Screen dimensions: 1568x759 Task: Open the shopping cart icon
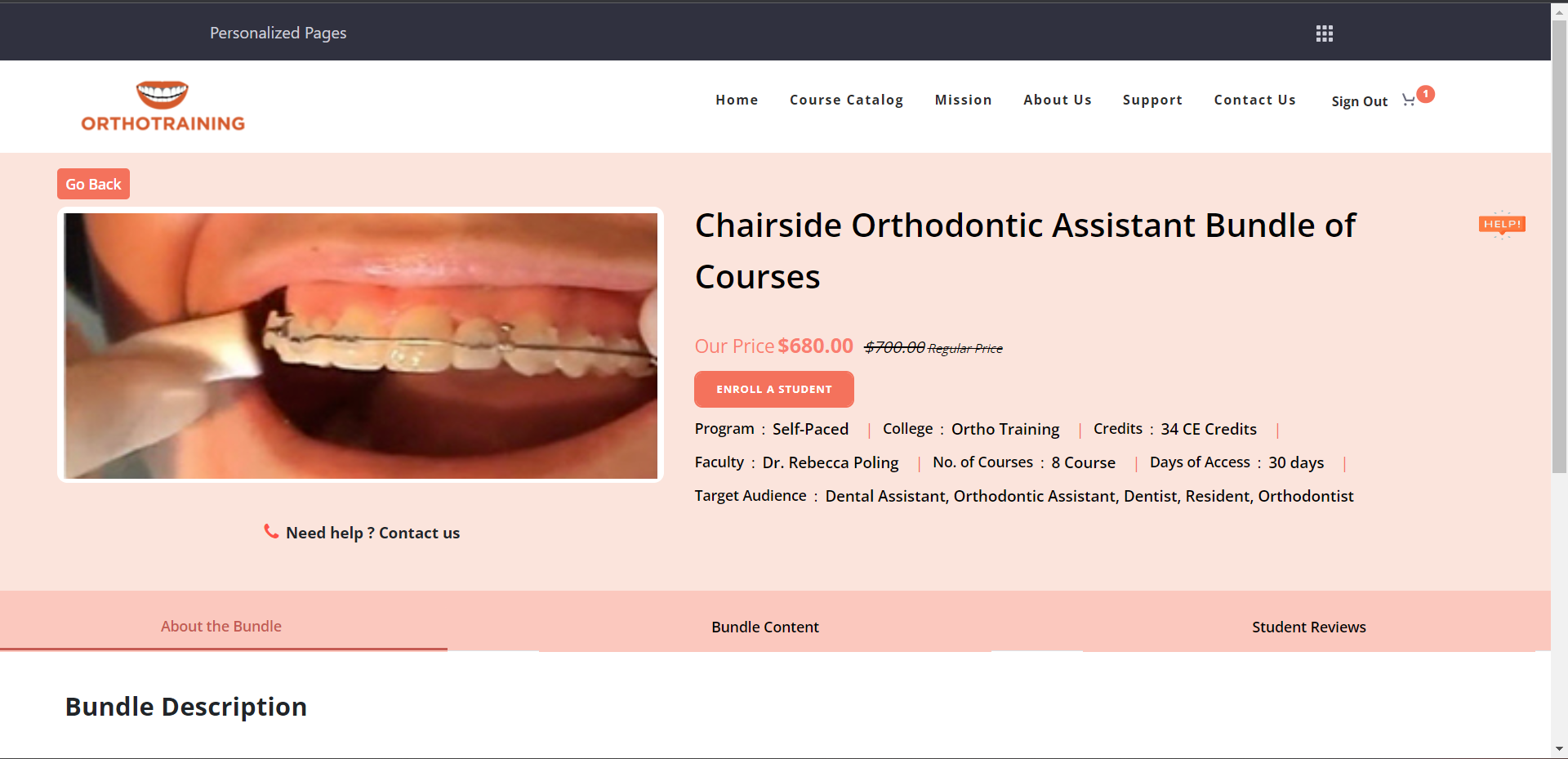(x=1408, y=100)
